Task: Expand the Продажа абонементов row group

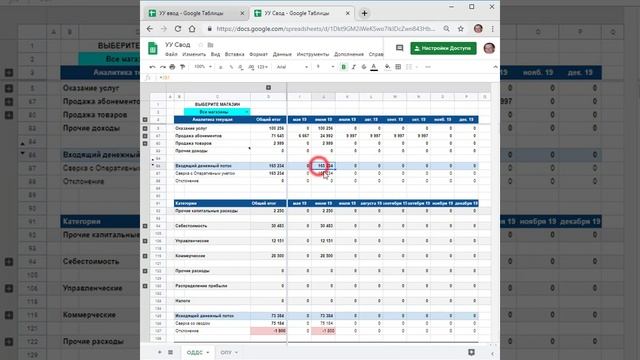Action: tap(145, 136)
